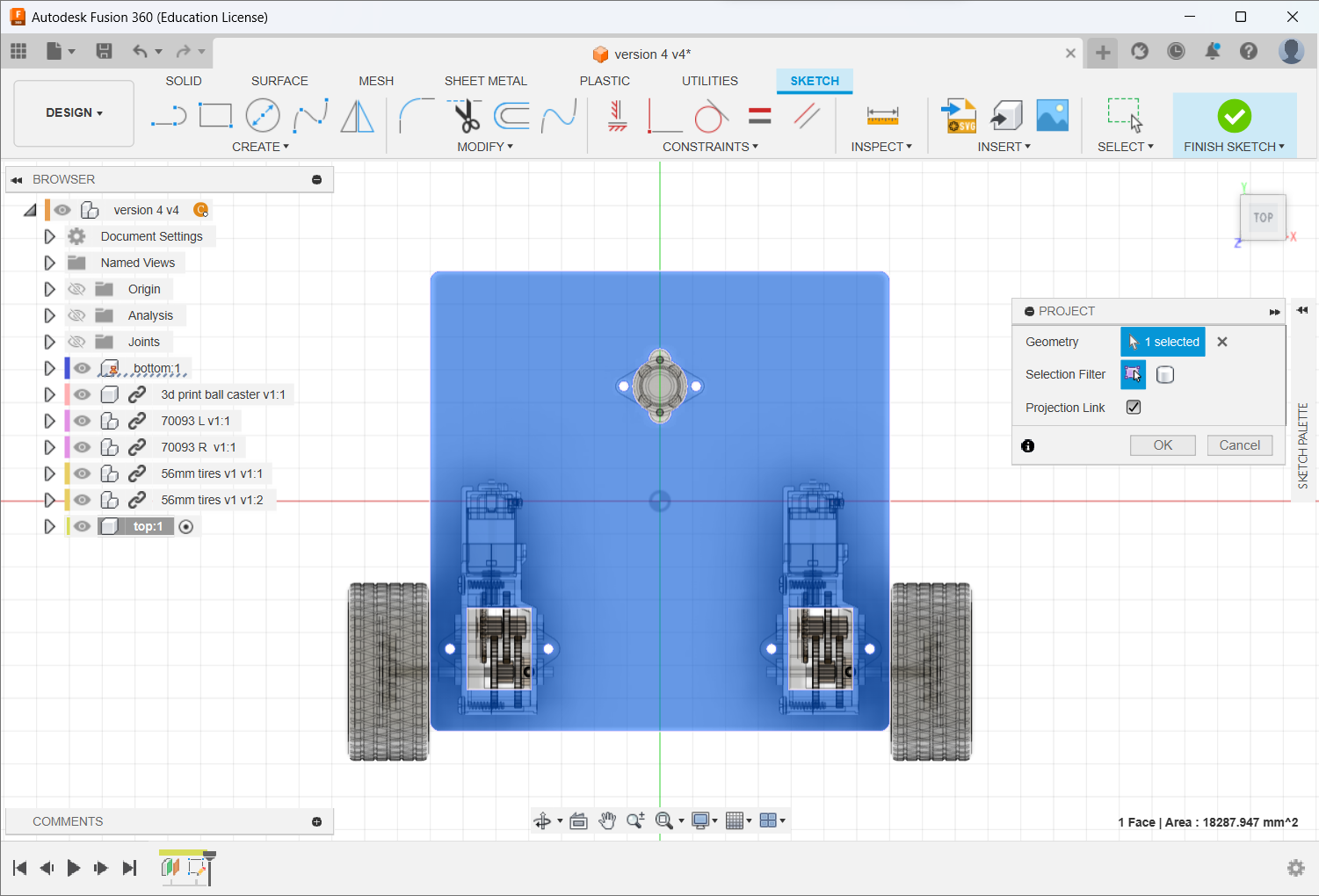Image resolution: width=1319 pixels, height=896 pixels.
Task: Click the Insert SVG icon
Action: (x=959, y=116)
